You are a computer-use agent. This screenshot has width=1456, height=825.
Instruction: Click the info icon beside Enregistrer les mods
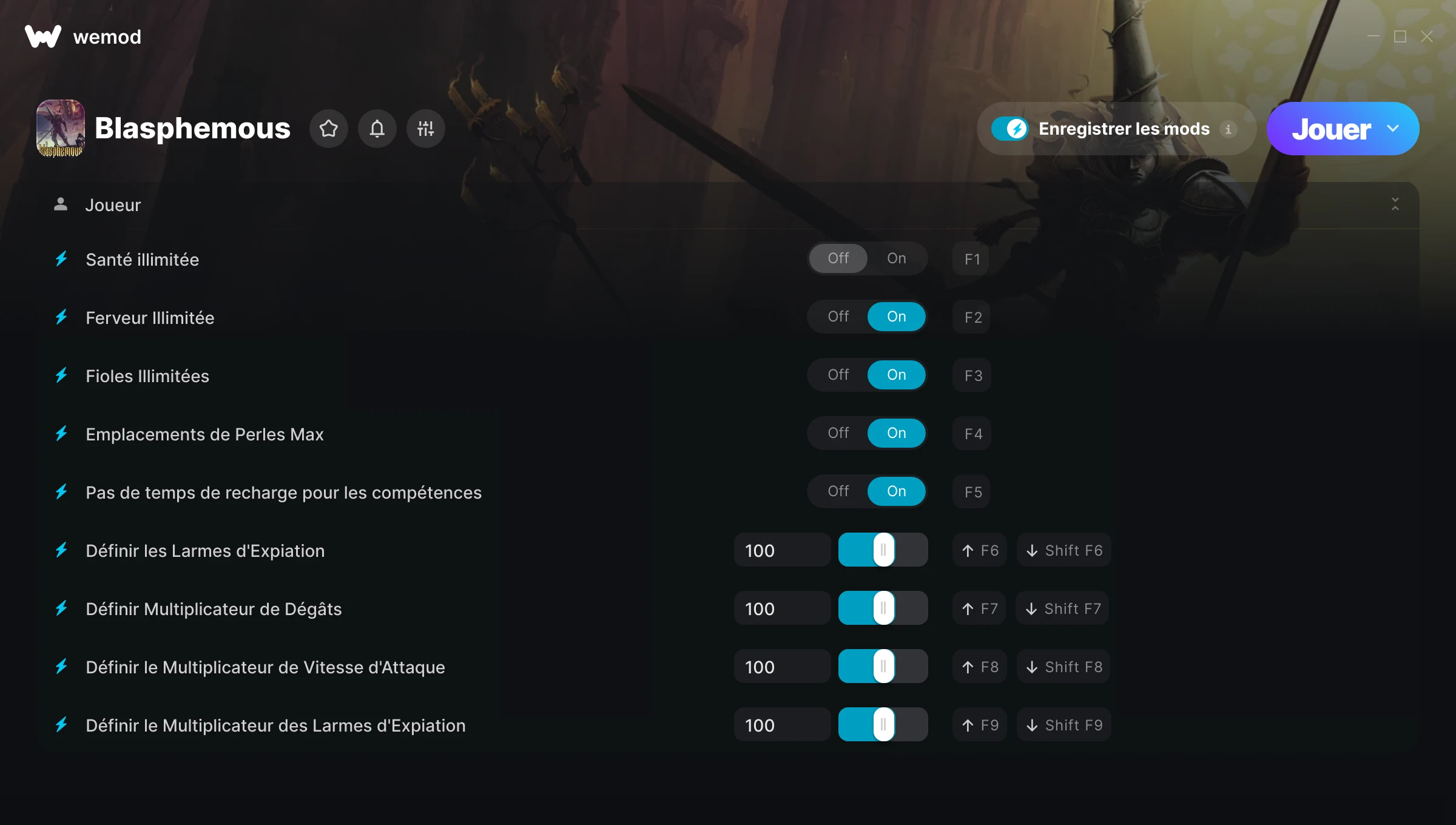click(1228, 129)
